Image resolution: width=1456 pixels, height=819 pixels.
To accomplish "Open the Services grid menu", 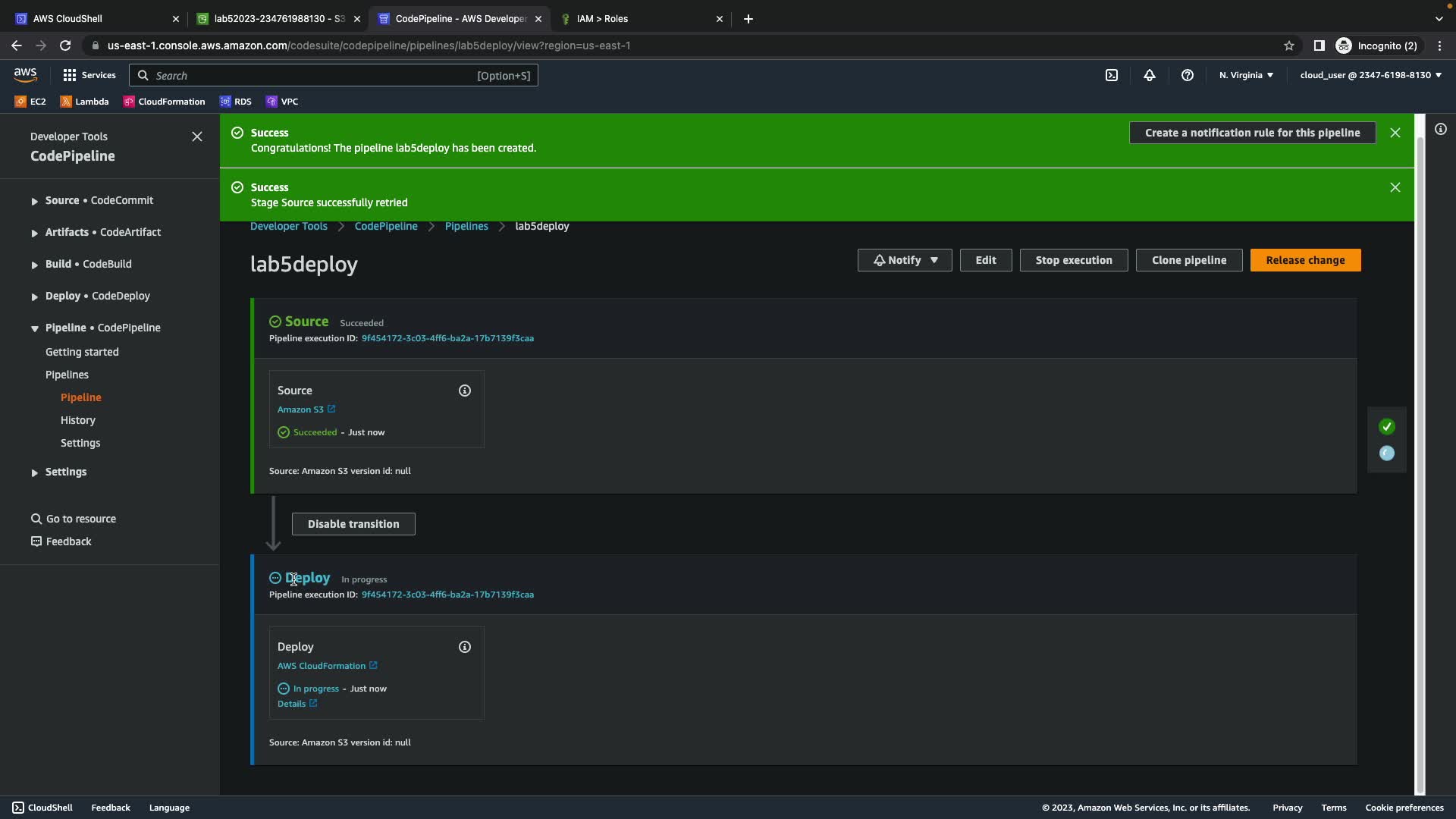I will 89,75.
